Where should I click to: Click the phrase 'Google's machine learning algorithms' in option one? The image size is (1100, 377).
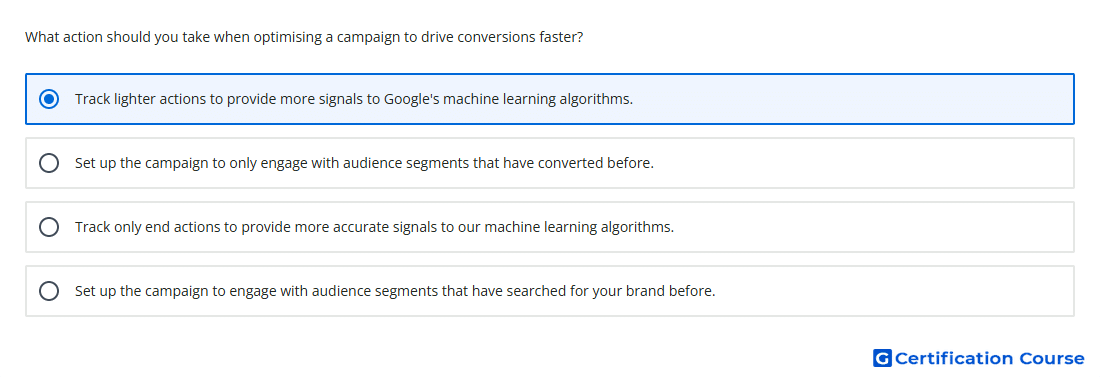pos(508,99)
